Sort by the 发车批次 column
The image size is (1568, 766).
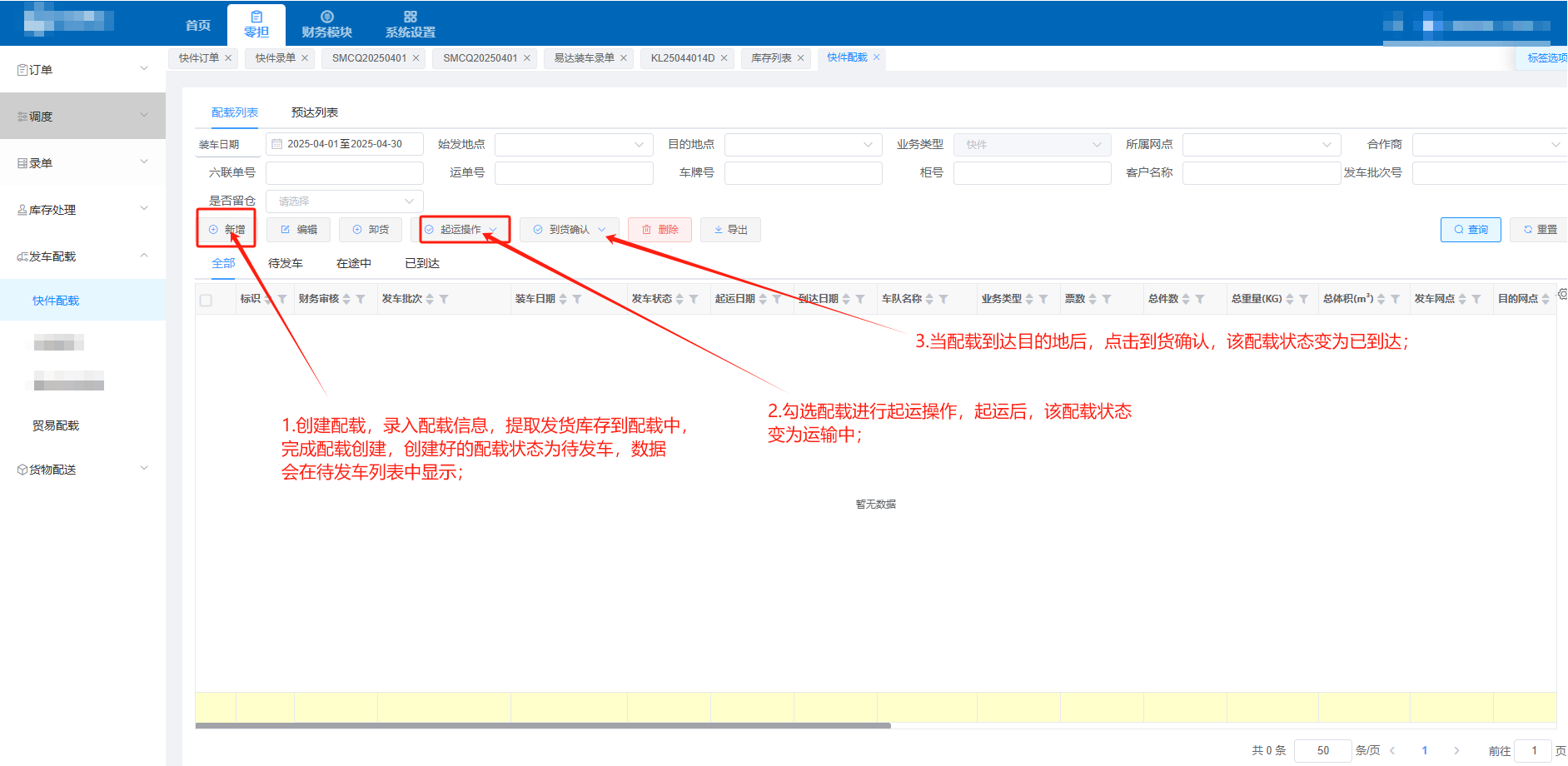pos(430,299)
